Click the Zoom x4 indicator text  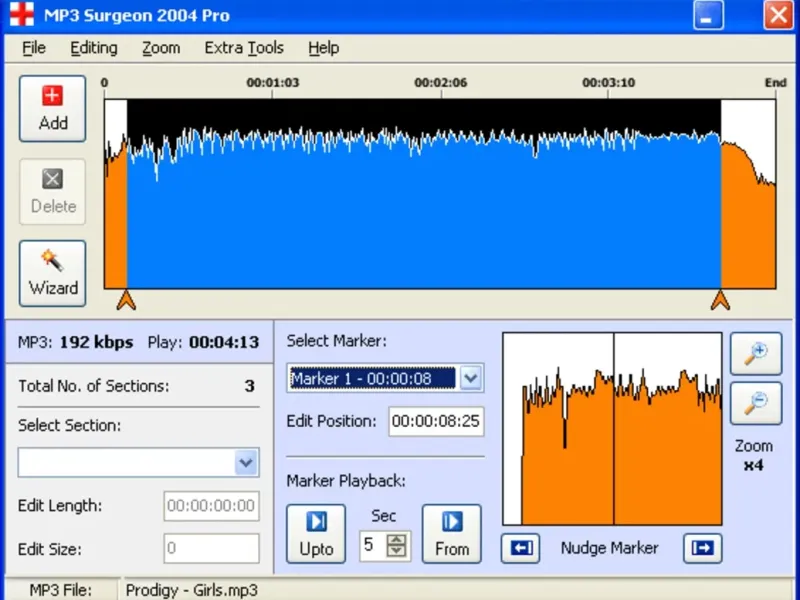coord(754,456)
